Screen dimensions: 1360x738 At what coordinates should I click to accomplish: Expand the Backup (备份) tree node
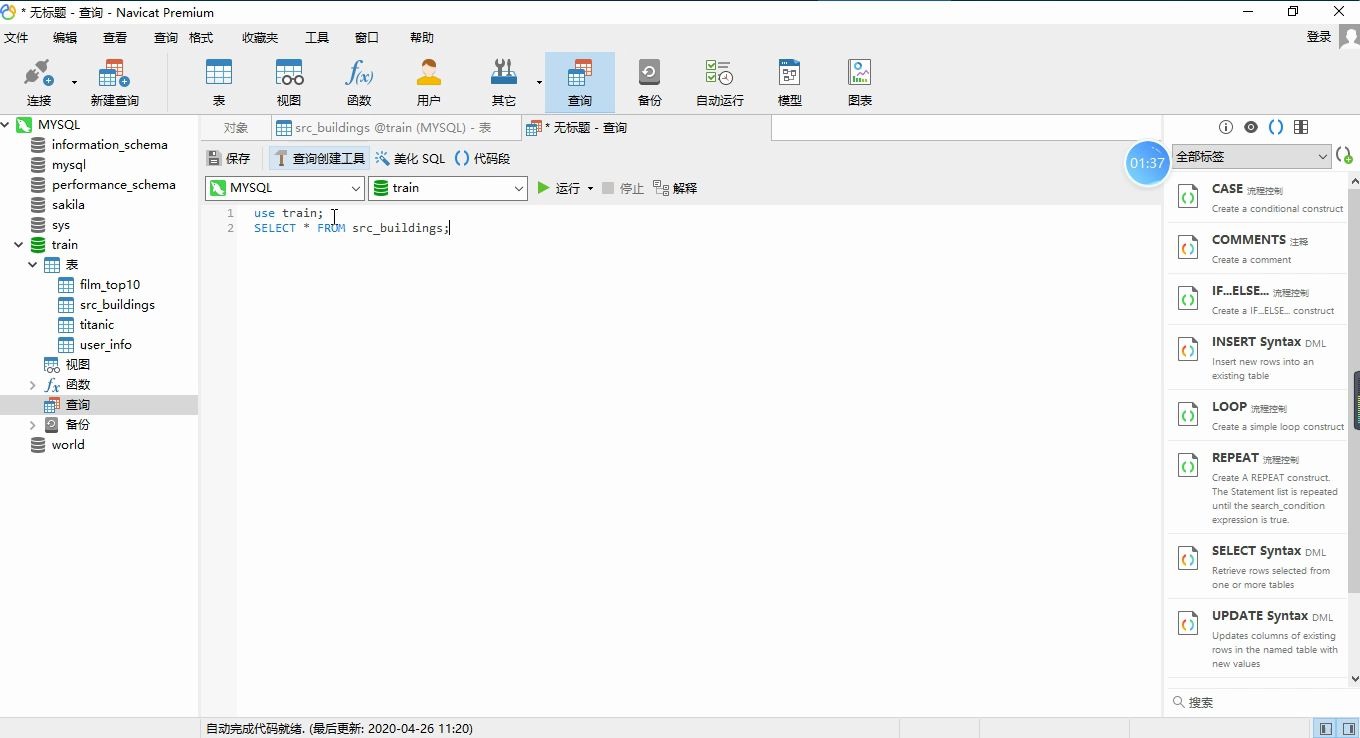tap(33, 425)
